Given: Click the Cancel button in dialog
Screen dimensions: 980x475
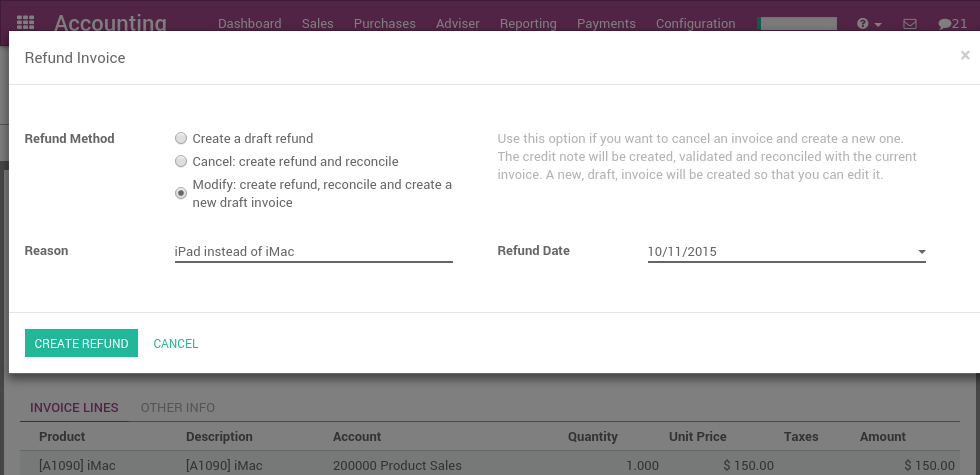Looking at the screenshot, I should tap(176, 343).
